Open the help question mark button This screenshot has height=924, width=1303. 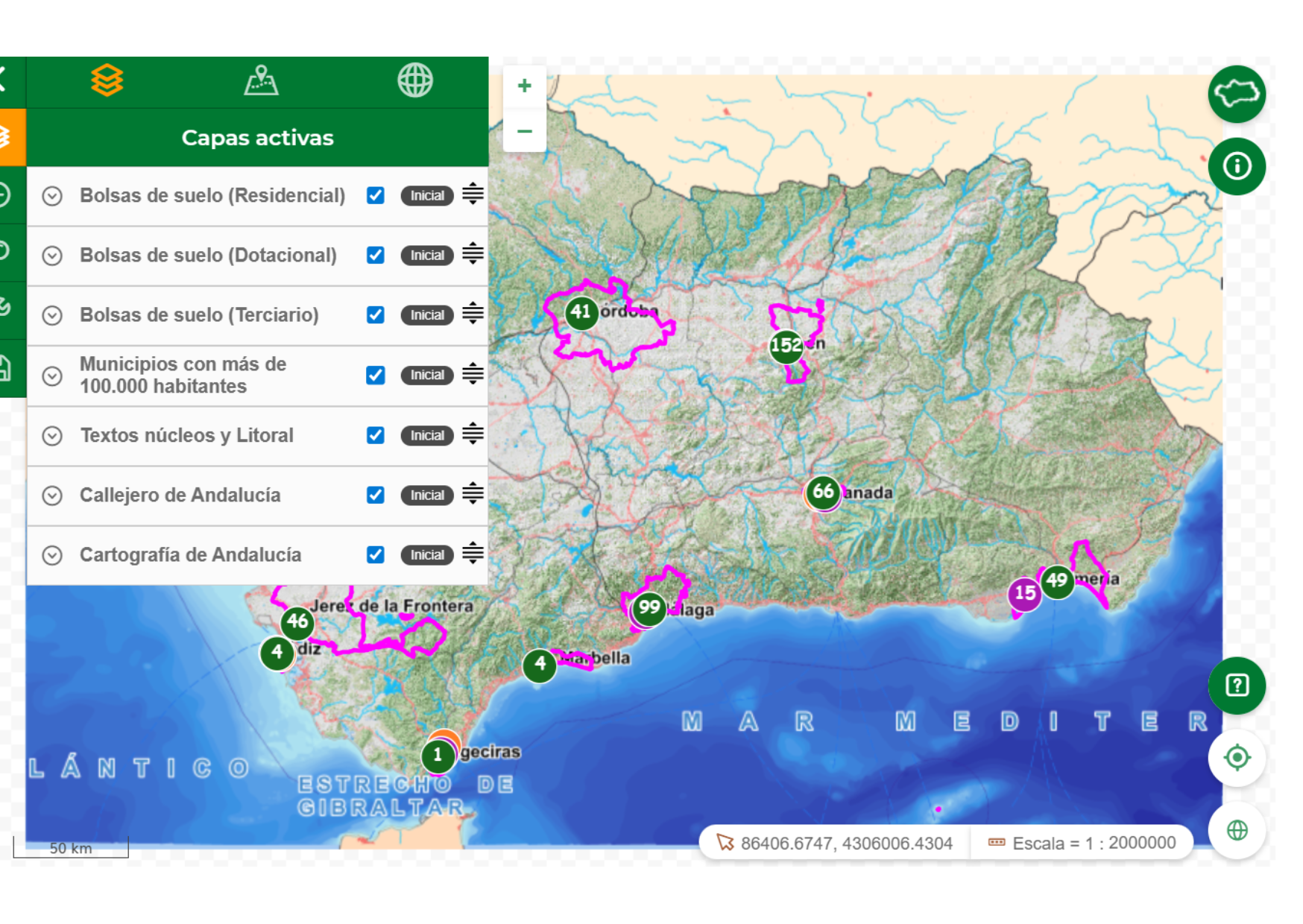[1236, 685]
